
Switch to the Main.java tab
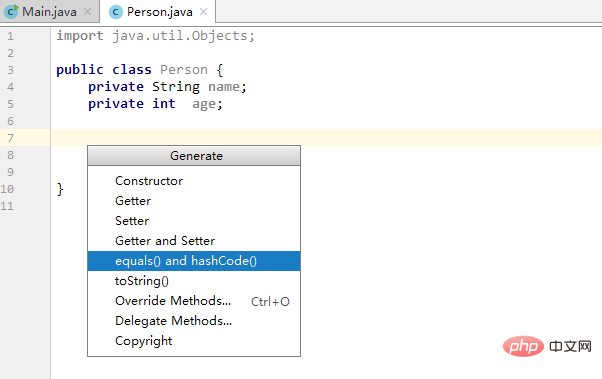[50, 12]
